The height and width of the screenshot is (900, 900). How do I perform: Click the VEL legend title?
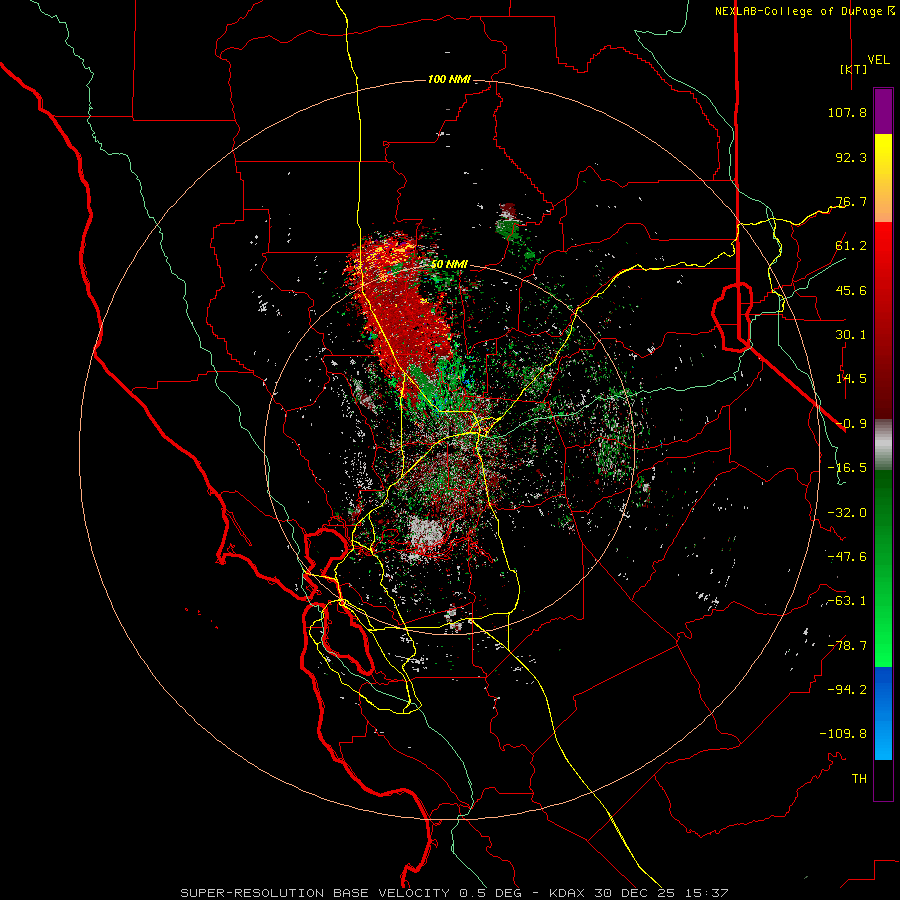click(x=878, y=60)
